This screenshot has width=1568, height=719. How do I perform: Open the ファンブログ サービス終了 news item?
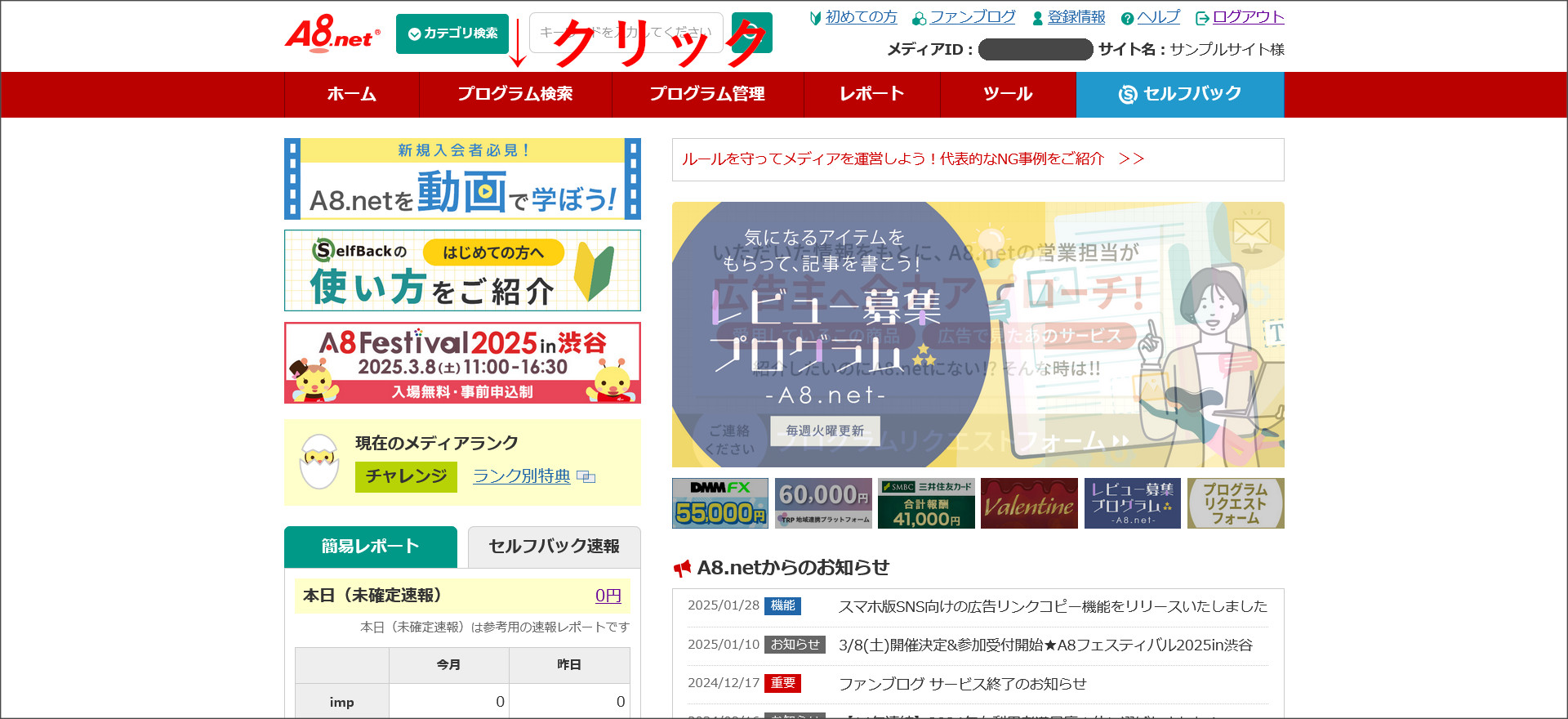[962, 684]
